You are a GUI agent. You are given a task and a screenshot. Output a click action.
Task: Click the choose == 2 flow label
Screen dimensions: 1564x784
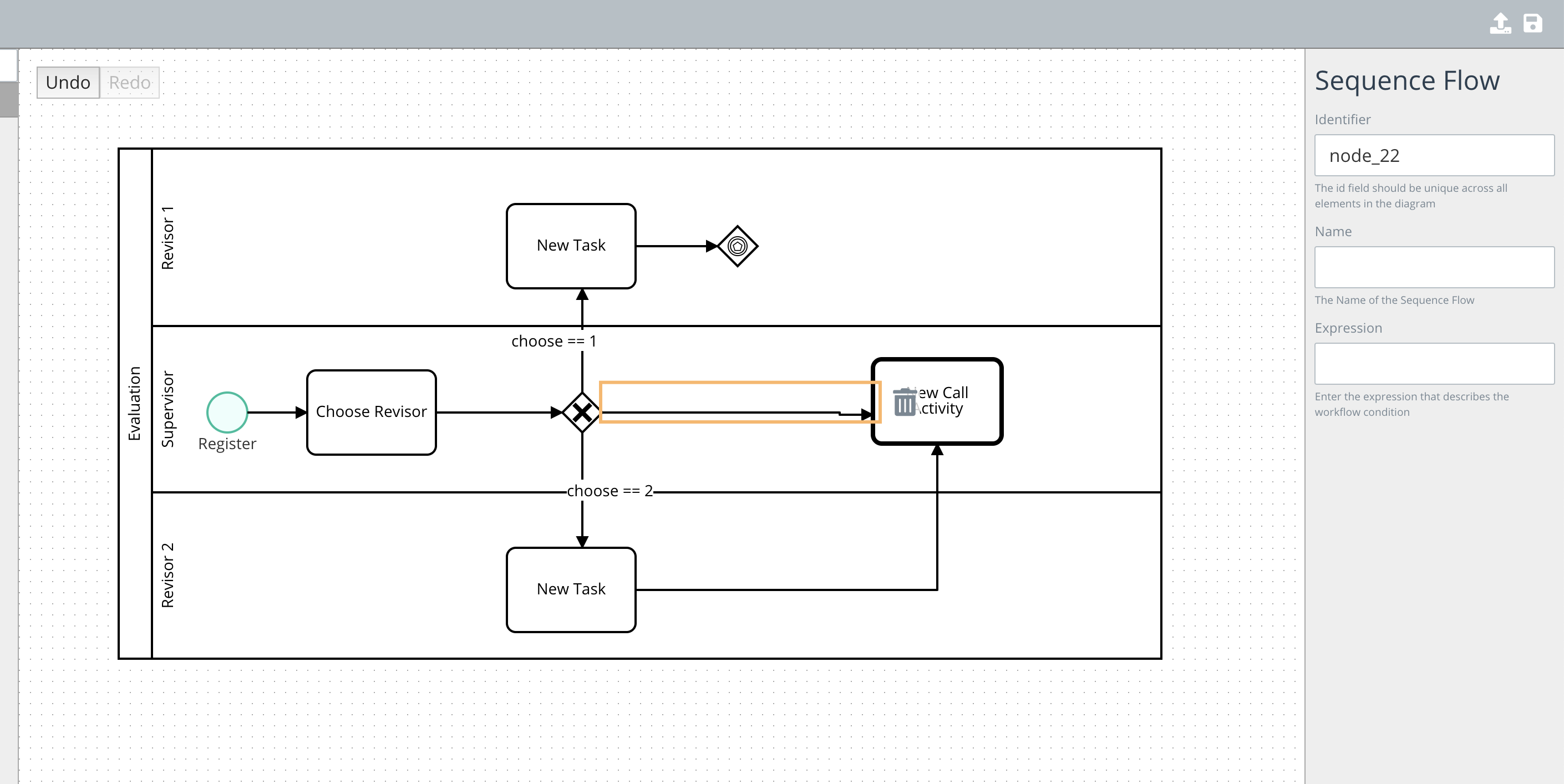[609, 490]
